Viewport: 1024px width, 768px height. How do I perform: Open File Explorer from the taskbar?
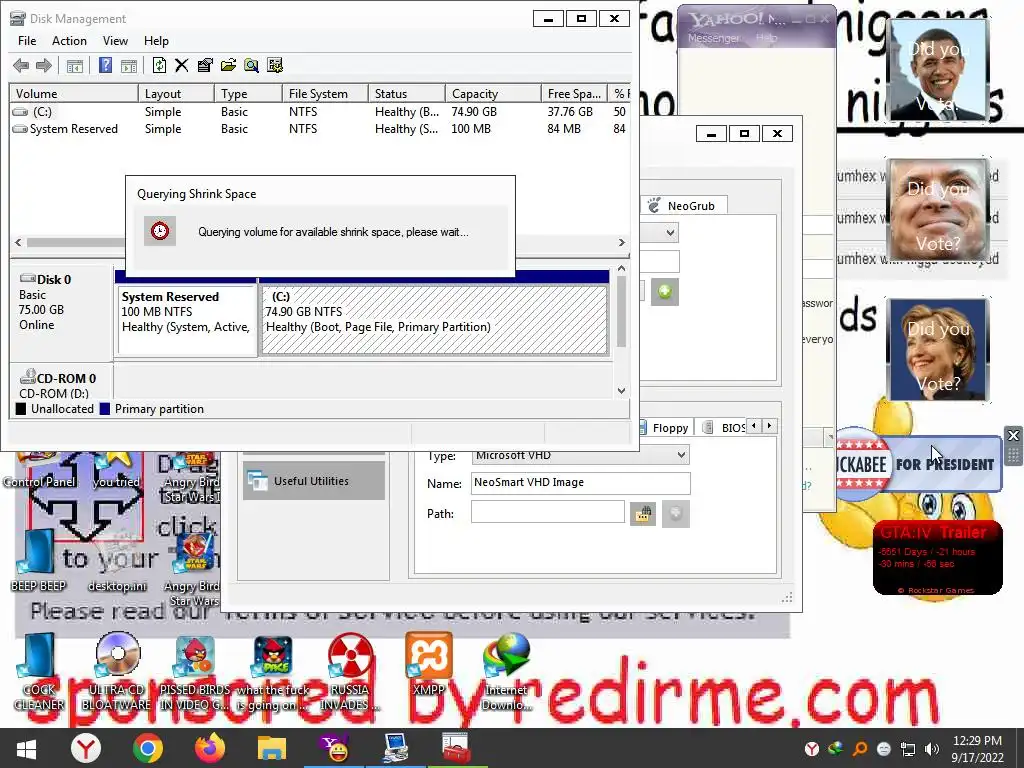272,748
